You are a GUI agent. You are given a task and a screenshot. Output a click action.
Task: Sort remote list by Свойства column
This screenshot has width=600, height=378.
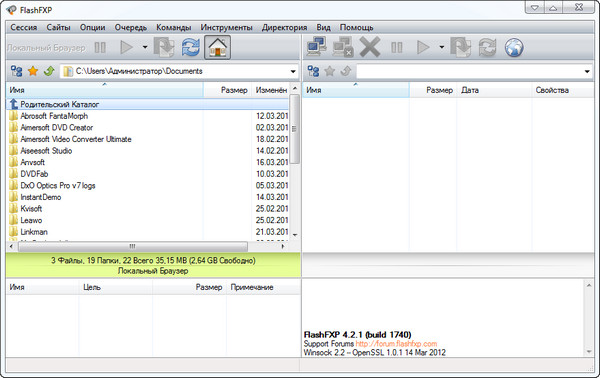coord(562,90)
